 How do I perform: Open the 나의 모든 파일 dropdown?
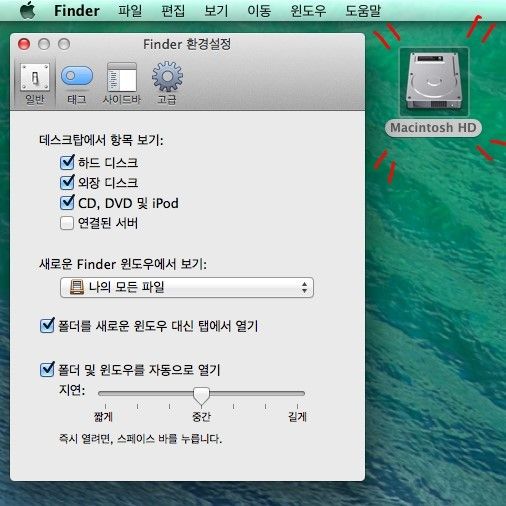(x=187, y=287)
